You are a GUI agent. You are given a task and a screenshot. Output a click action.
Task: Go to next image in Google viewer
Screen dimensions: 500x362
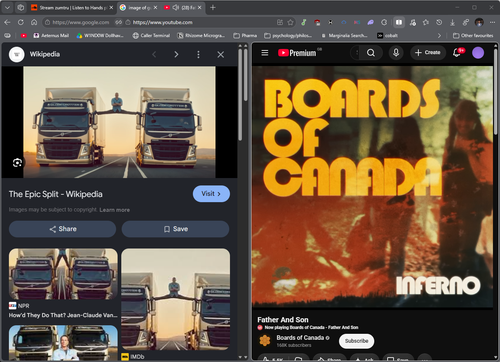coord(176,54)
